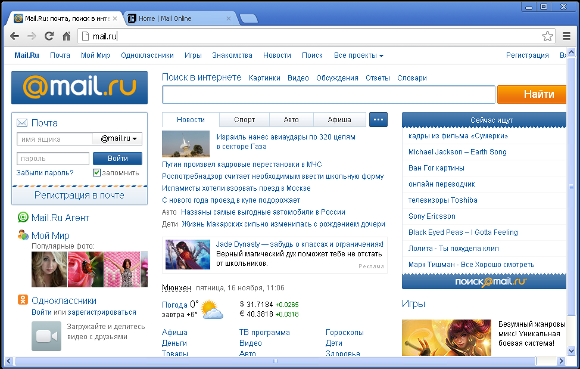Expand more news tabs with ellipsis button
Viewport: 580px width, 369px height.
coord(378,119)
